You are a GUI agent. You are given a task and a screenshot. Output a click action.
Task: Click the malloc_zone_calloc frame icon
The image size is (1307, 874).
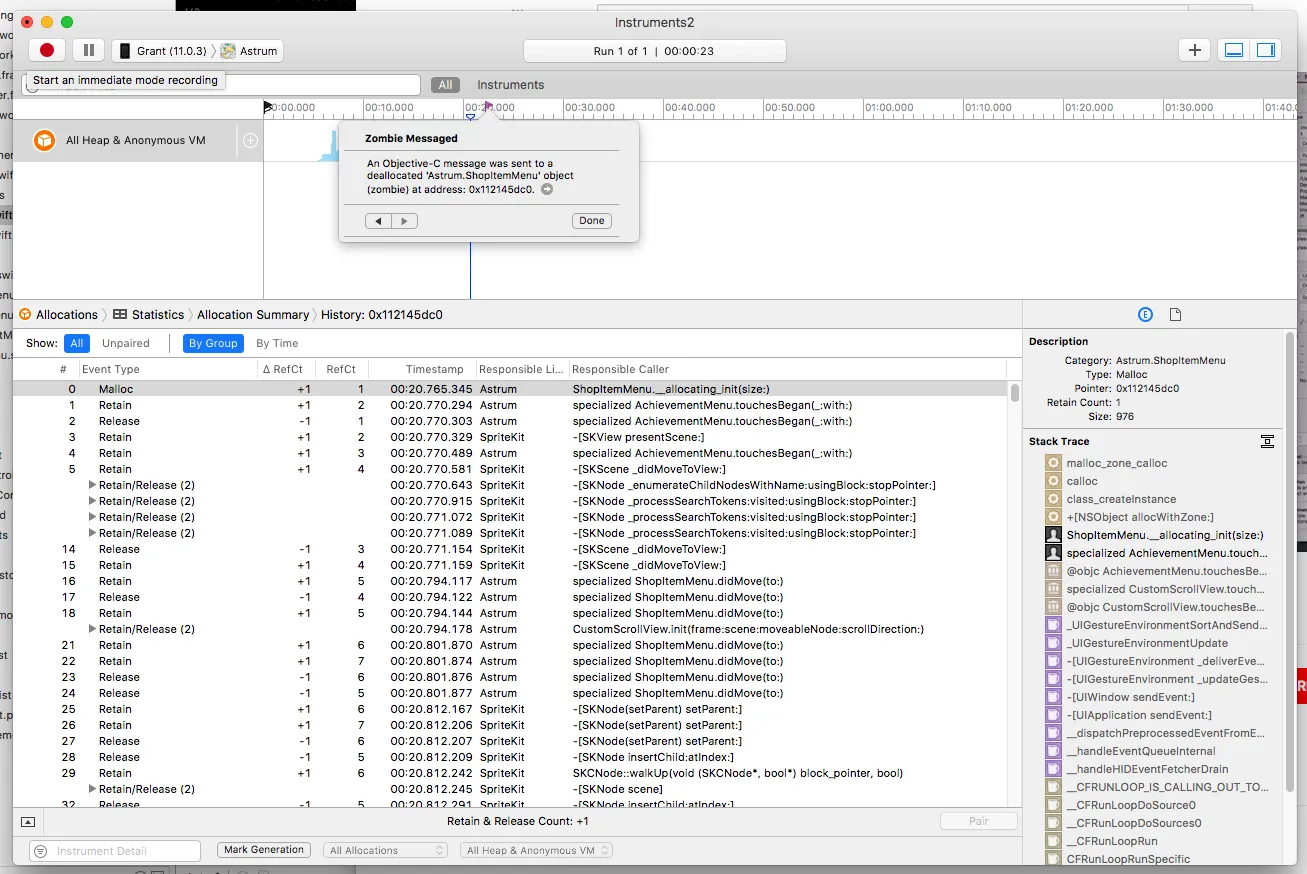[1052, 463]
